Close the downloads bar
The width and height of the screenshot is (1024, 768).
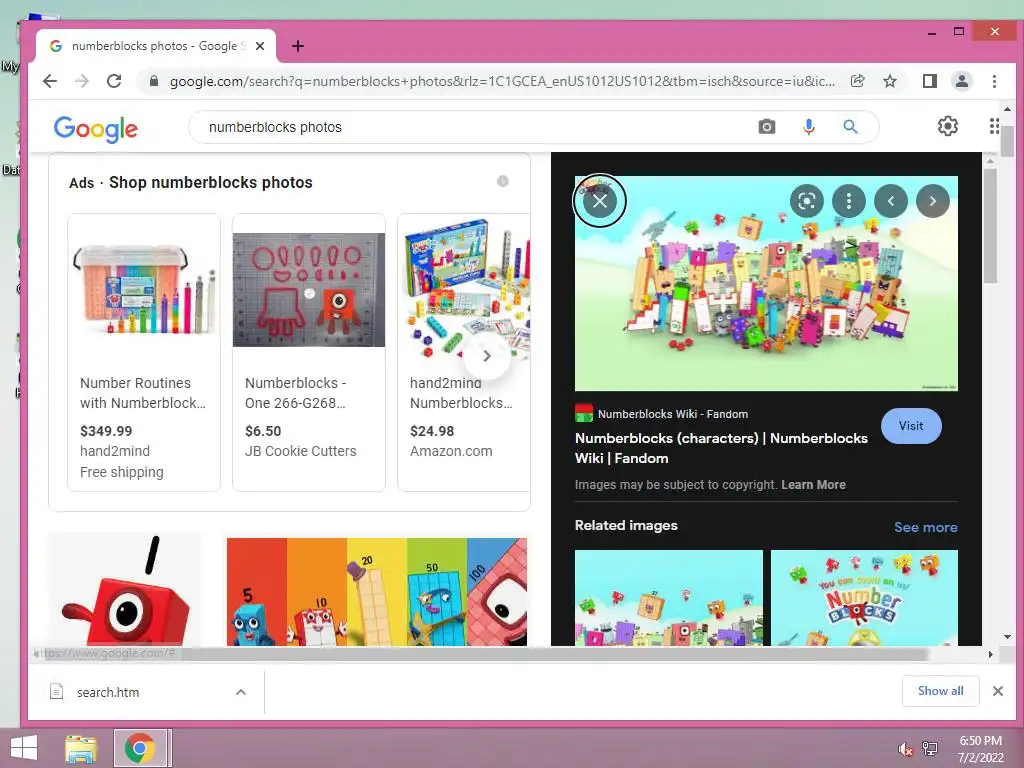(x=997, y=691)
